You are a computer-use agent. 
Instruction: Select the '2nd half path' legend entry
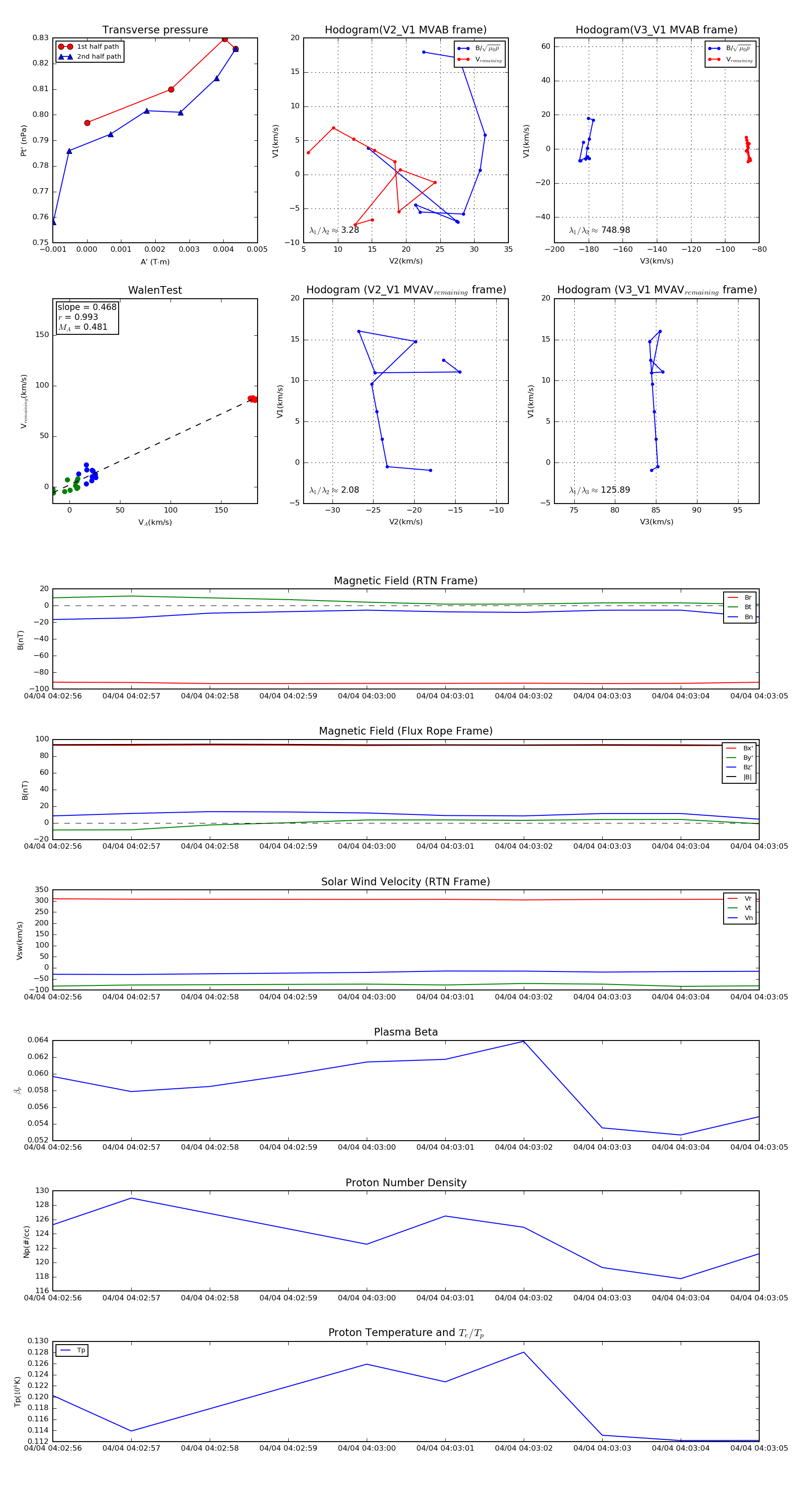pyautogui.click(x=90, y=57)
